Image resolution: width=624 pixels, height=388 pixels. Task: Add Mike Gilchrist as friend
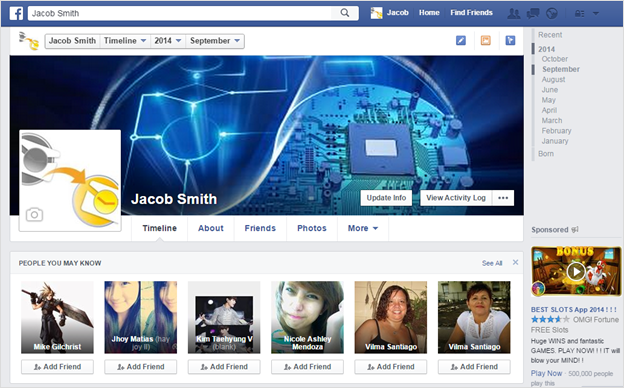(x=57, y=367)
